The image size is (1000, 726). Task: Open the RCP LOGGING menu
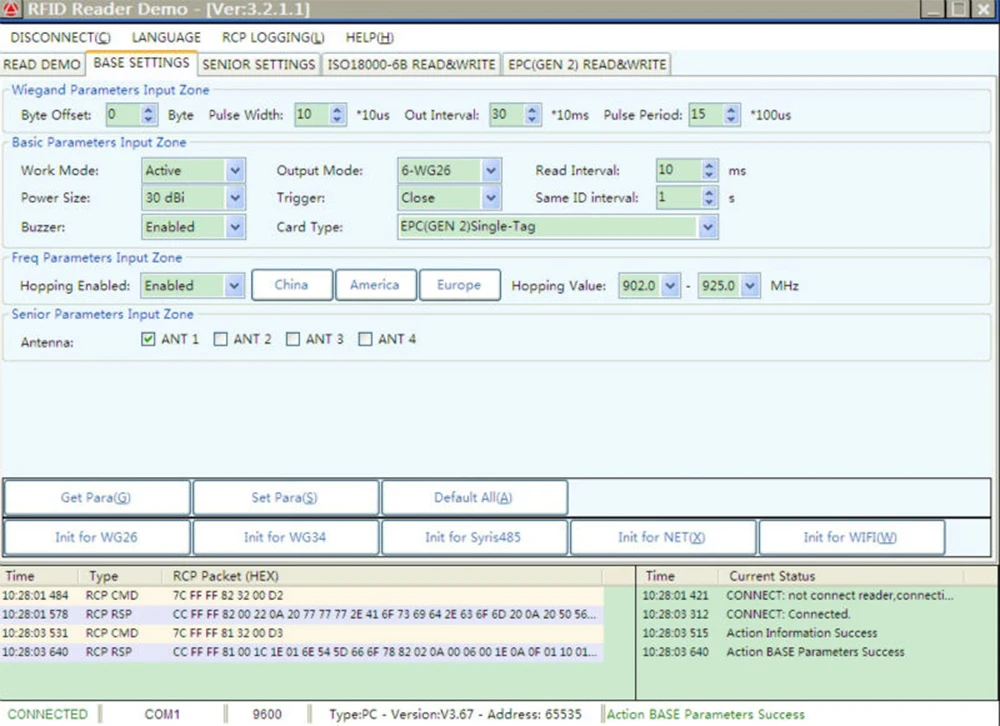pos(273,38)
